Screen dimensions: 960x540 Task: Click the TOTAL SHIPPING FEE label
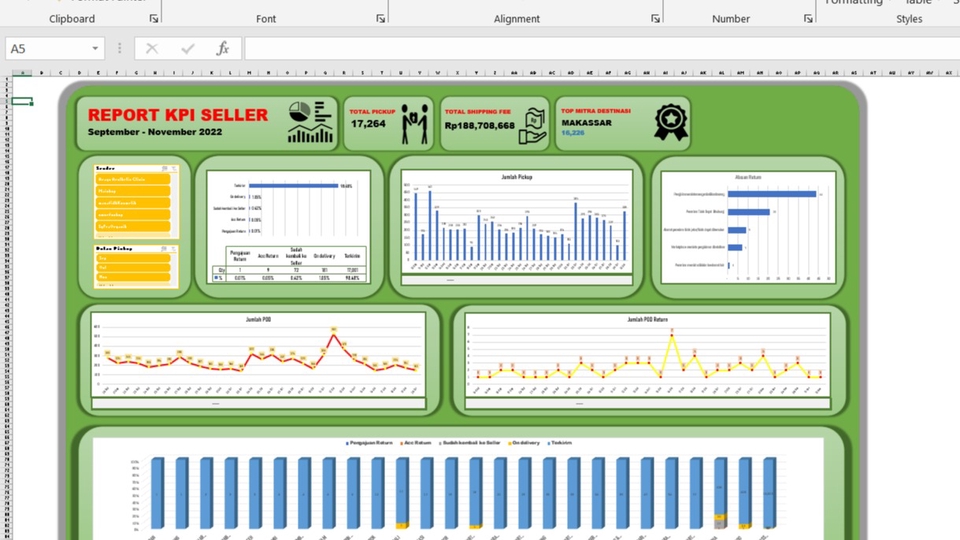(x=478, y=111)
